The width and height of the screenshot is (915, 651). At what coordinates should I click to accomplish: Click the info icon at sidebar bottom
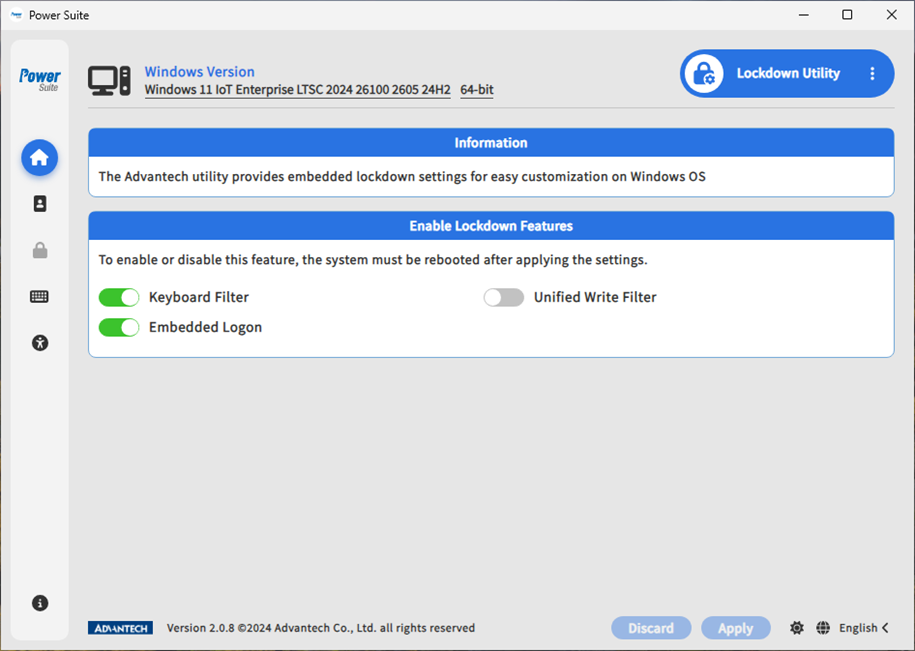click(x=40, y=603)
